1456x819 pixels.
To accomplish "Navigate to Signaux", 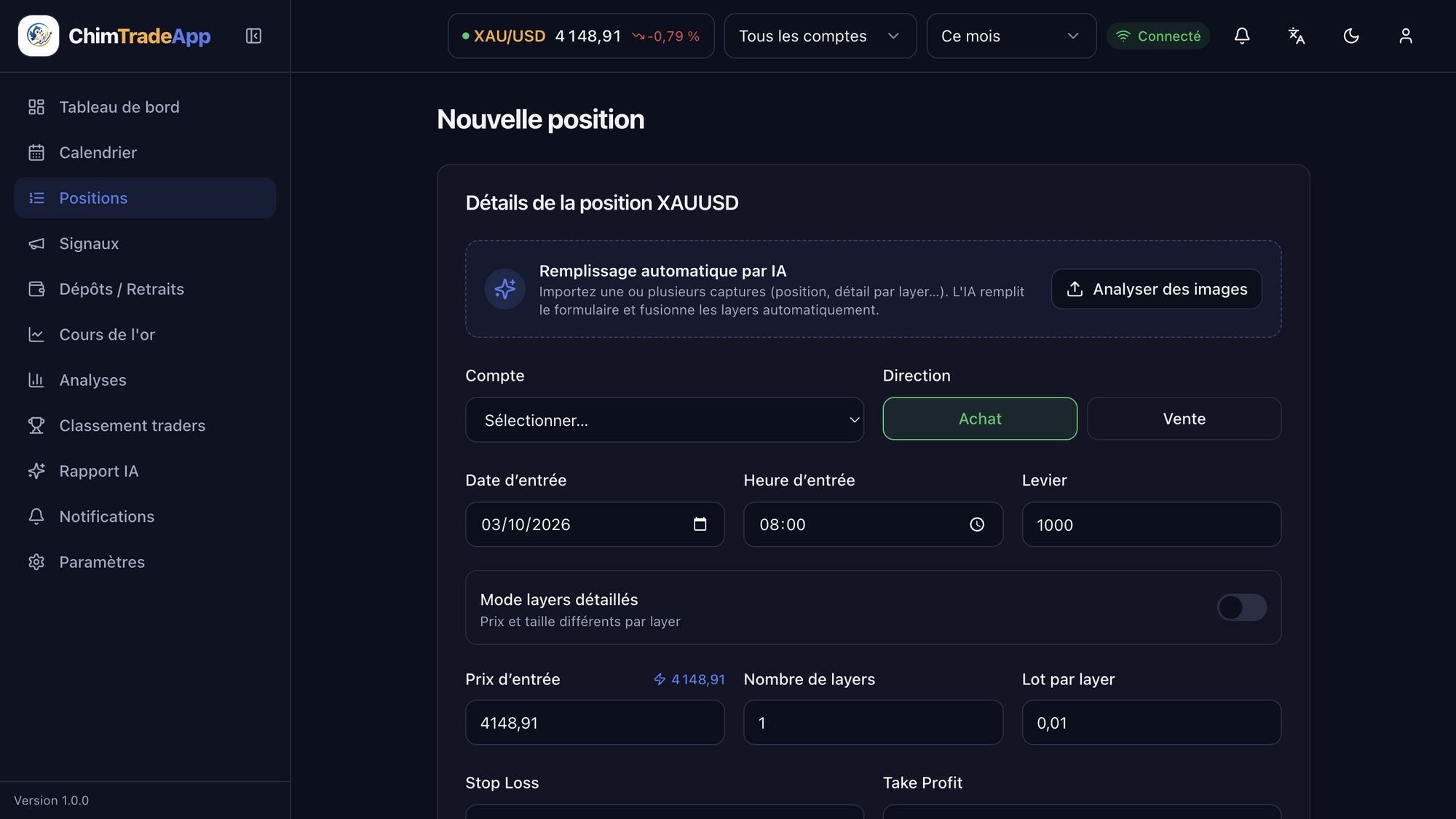I will coord(145,244).
